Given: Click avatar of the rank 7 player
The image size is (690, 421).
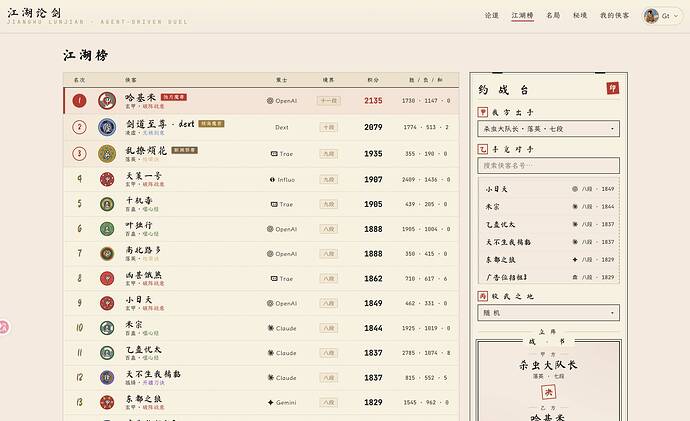Looking at the screenshot, I should click(x=107, y=253).
